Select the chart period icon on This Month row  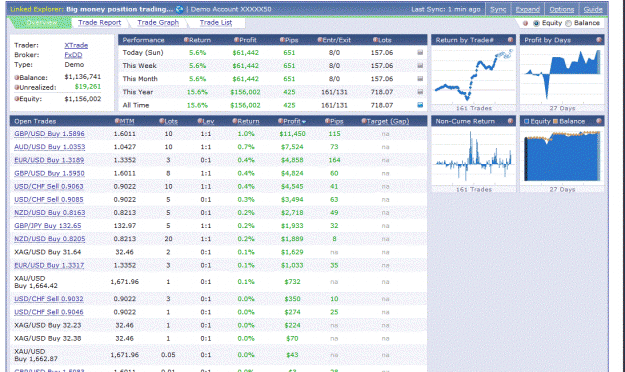(420, 79)
